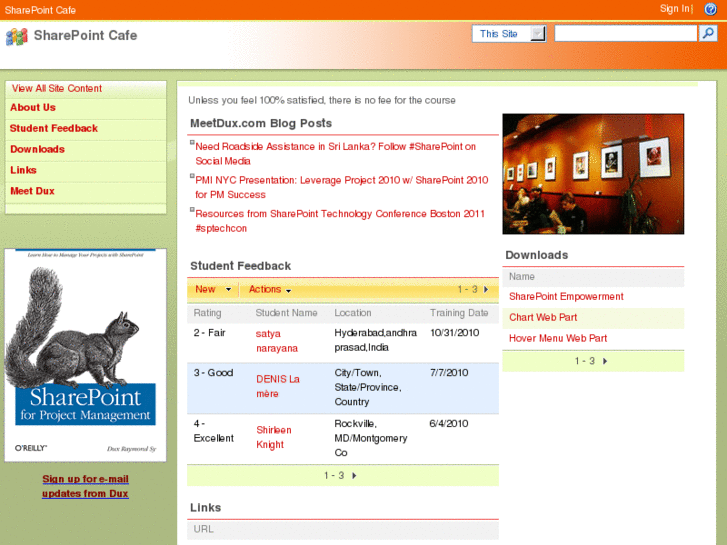Open Downloads in left navigation

(x=38, y=149)
